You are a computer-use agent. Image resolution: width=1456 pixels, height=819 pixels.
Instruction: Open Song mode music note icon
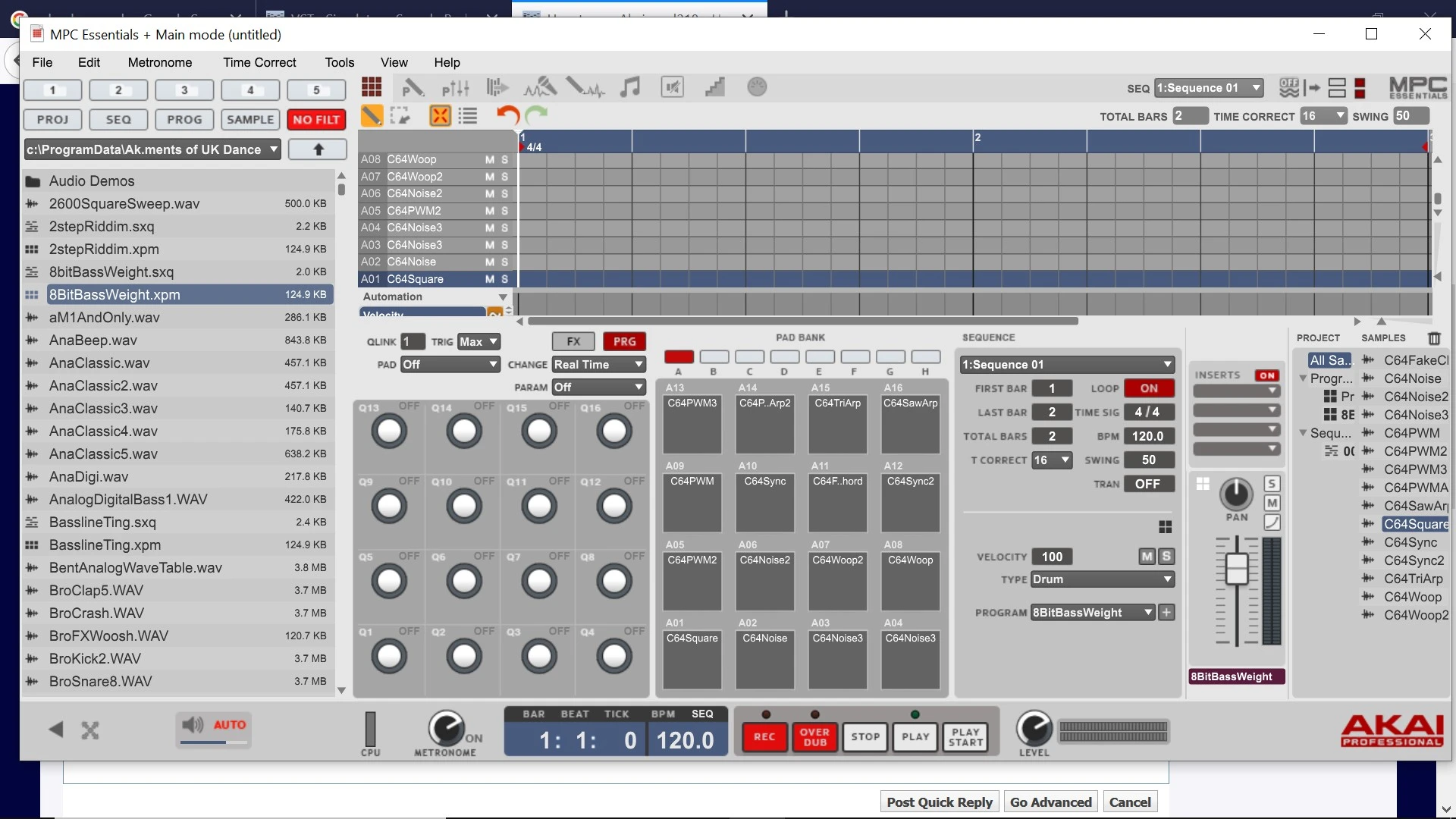click(629, 87)
